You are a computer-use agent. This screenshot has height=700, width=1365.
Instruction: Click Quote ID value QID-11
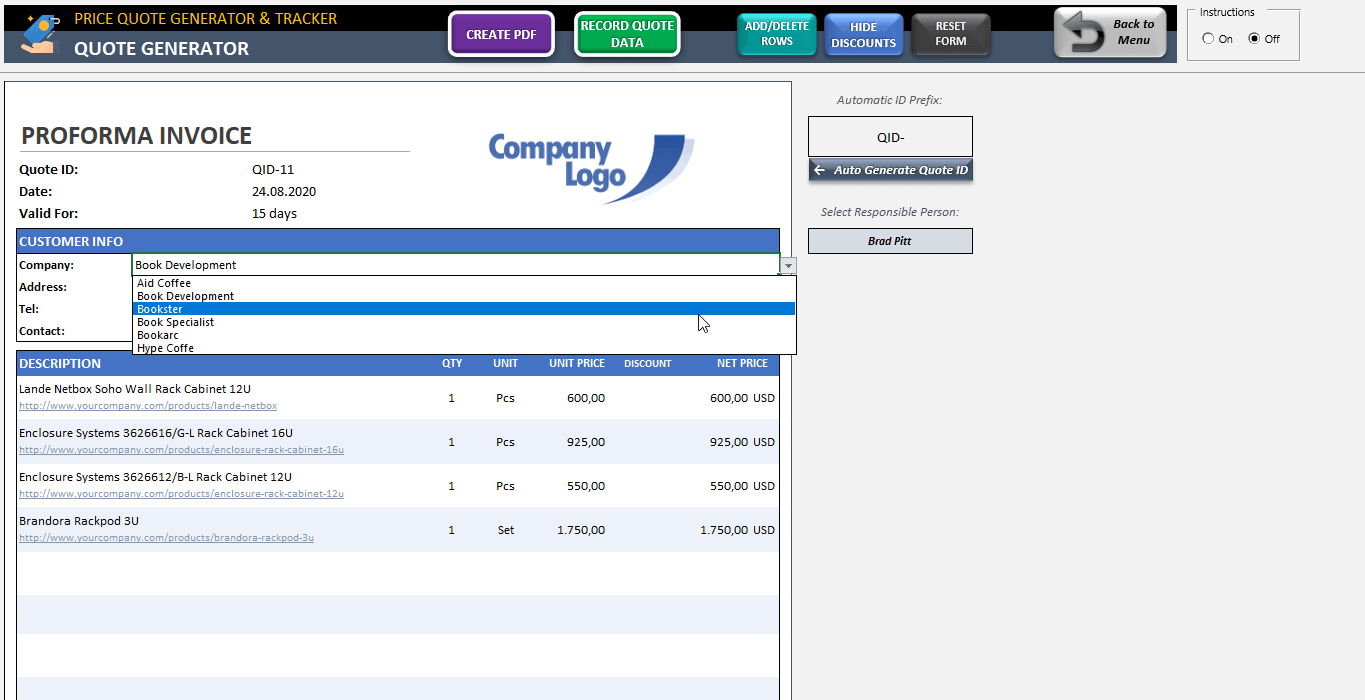(273, 170)
